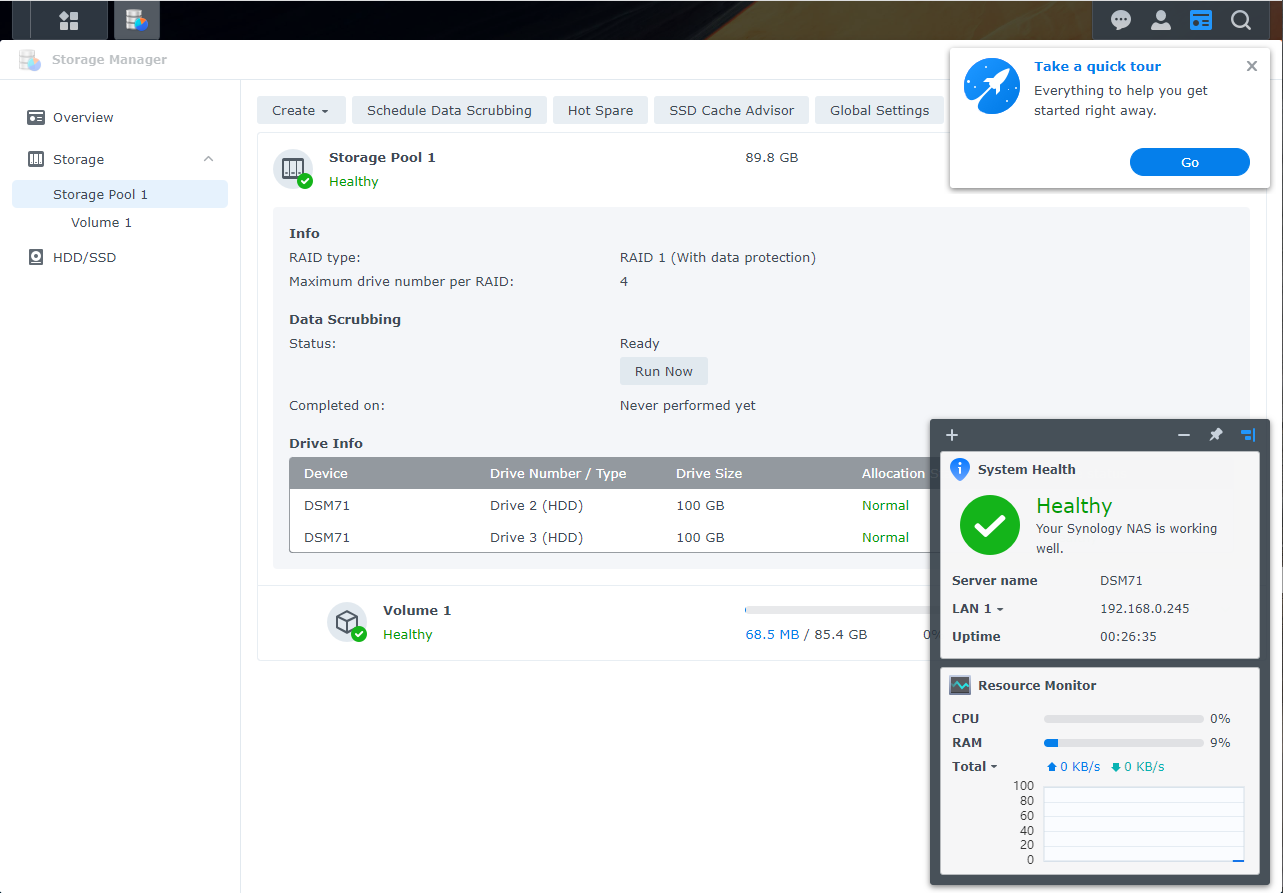
Task: Click the CPU usage bar
Action: [x=1124, y=719]
